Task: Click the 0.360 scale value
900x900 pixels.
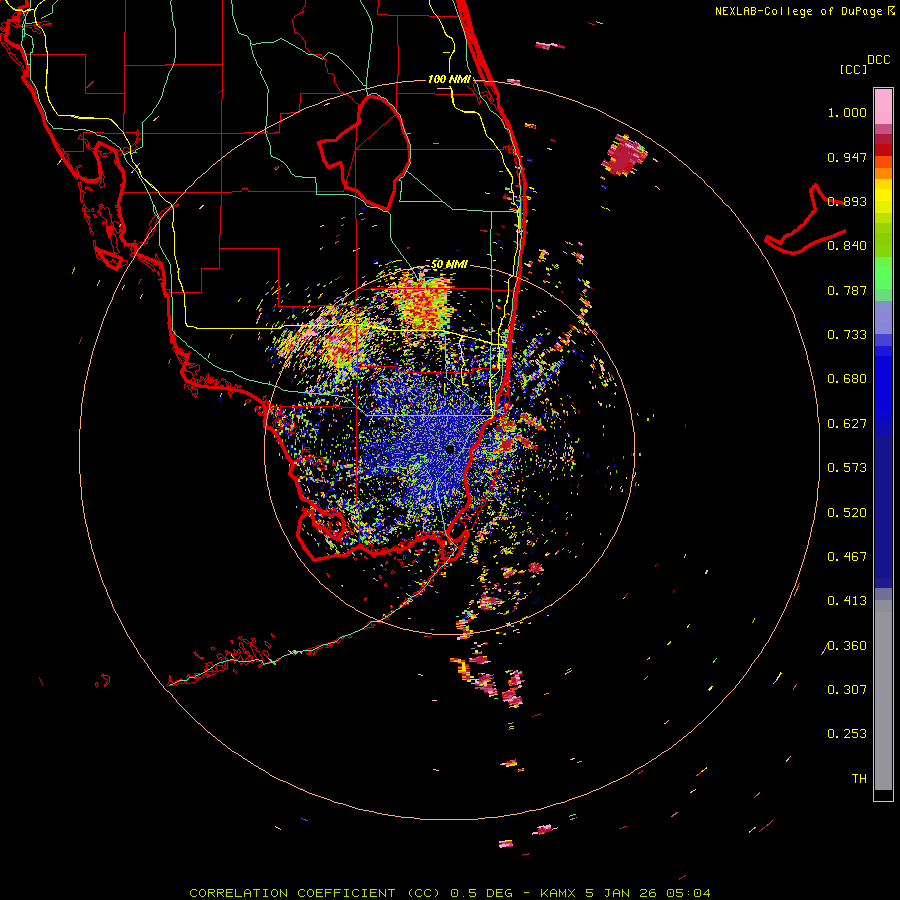Action: tap(847, 646)
